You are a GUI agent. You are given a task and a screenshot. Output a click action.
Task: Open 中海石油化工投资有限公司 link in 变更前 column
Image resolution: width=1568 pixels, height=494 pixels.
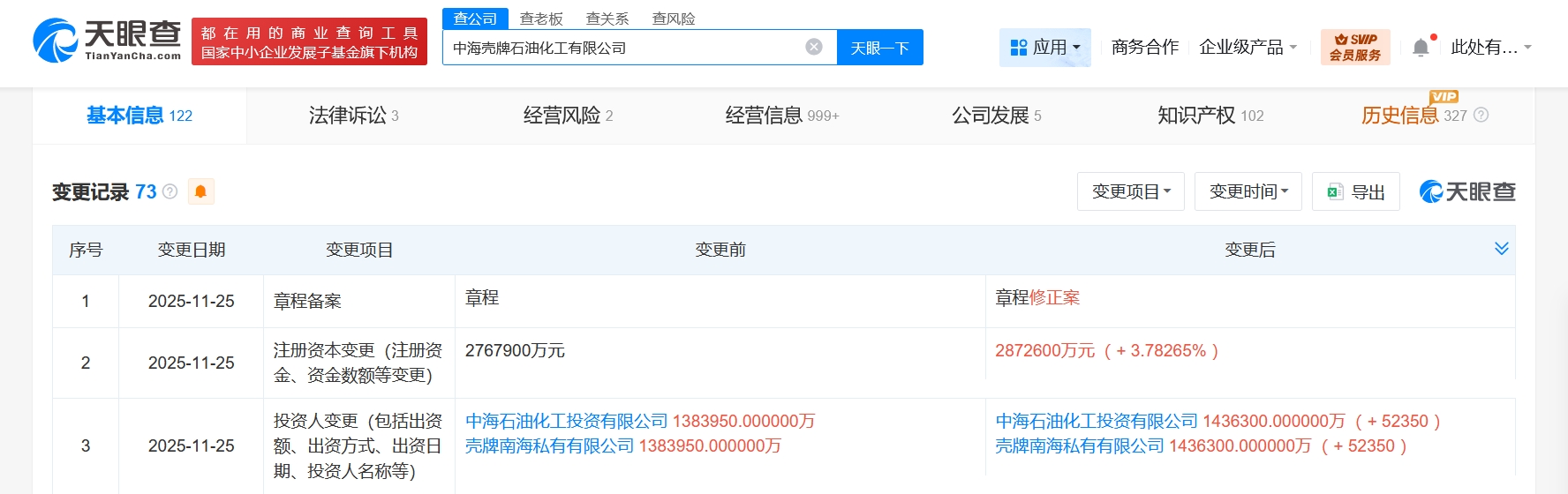566,422
